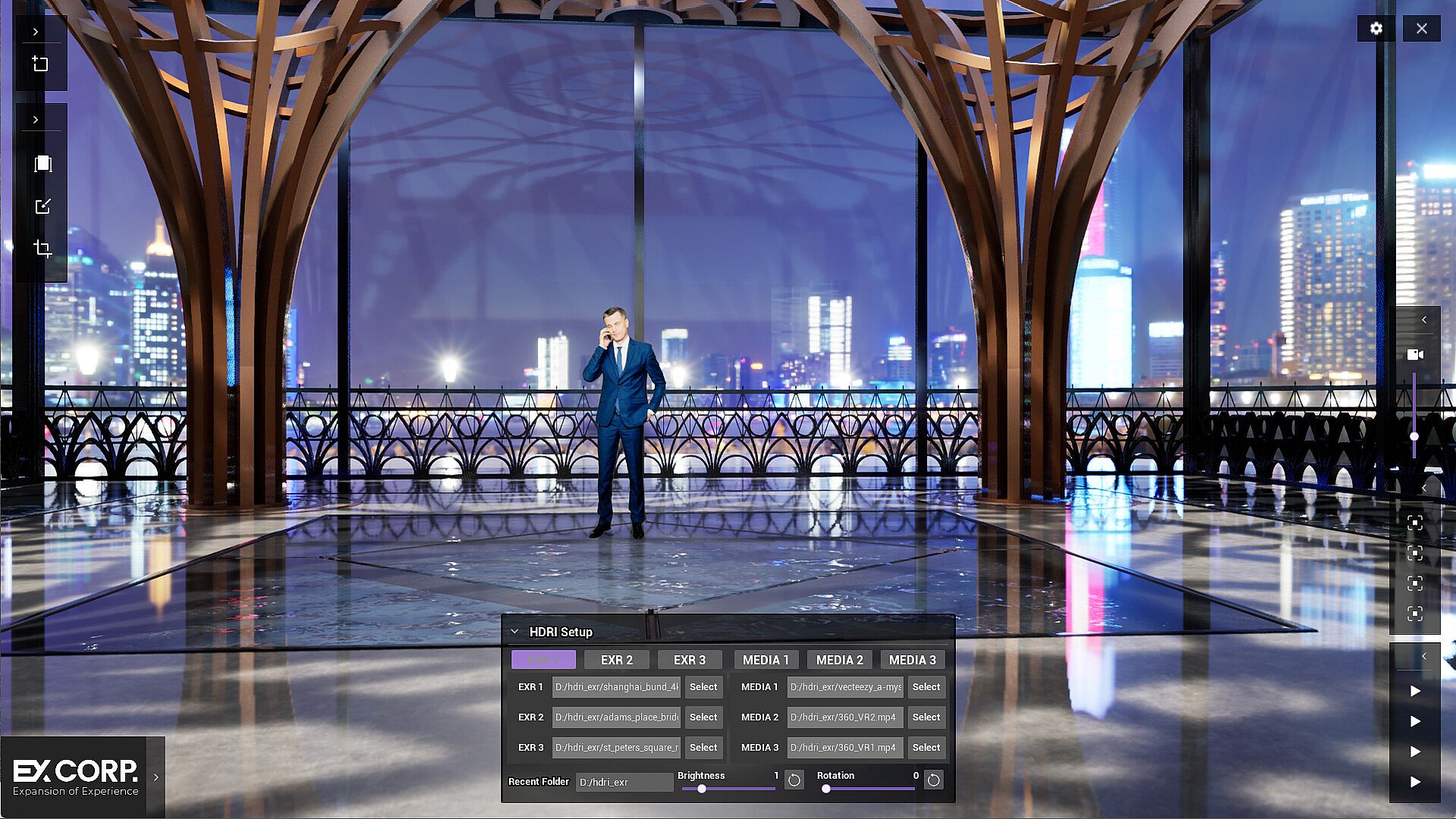Image resolution: width=1456 pixels, height=819 pixels.
Task: Click the Brightness slider handle
Action: click(x=702, y=789)
